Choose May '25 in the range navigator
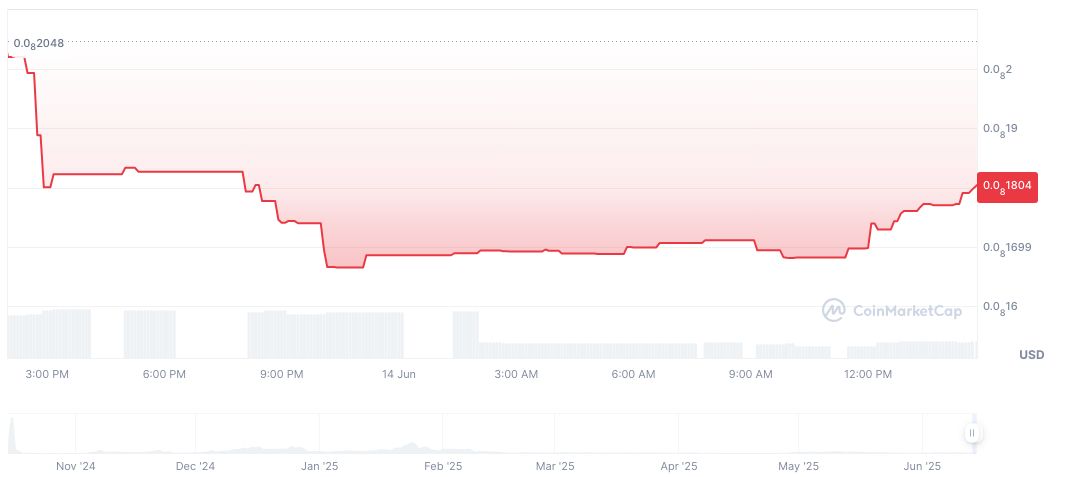This screenshot has width=1072, height=477. [798, 466]
